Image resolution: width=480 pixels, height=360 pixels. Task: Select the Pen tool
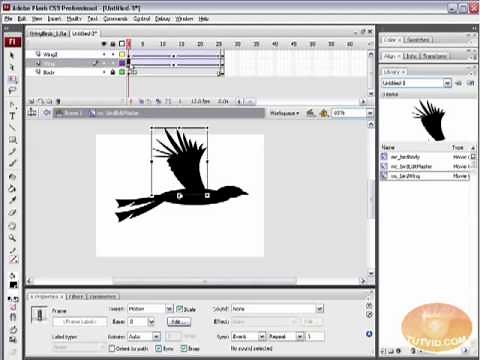pyautogui.click(x=12, y=105)
